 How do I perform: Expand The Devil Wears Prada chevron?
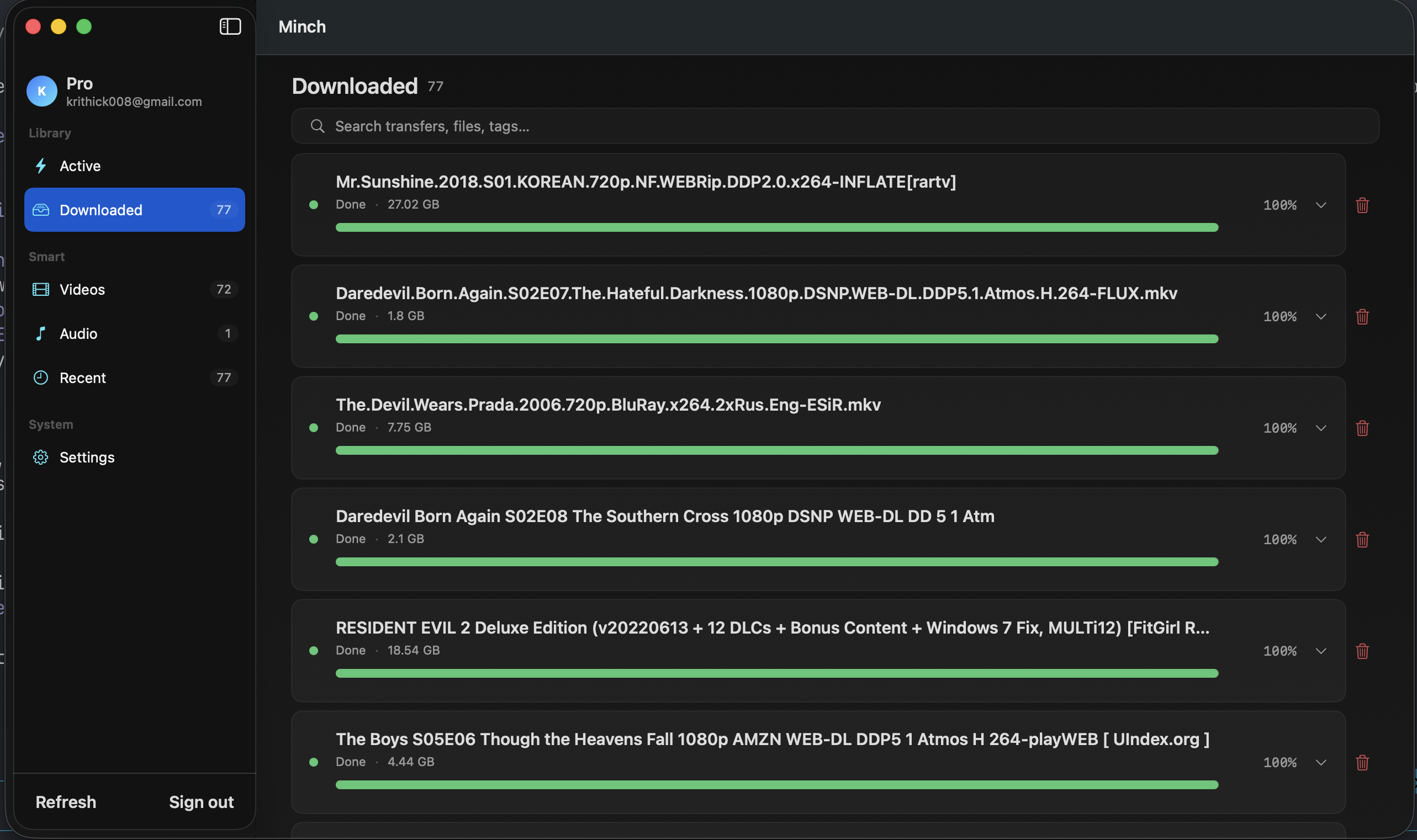coord(1321,428)
